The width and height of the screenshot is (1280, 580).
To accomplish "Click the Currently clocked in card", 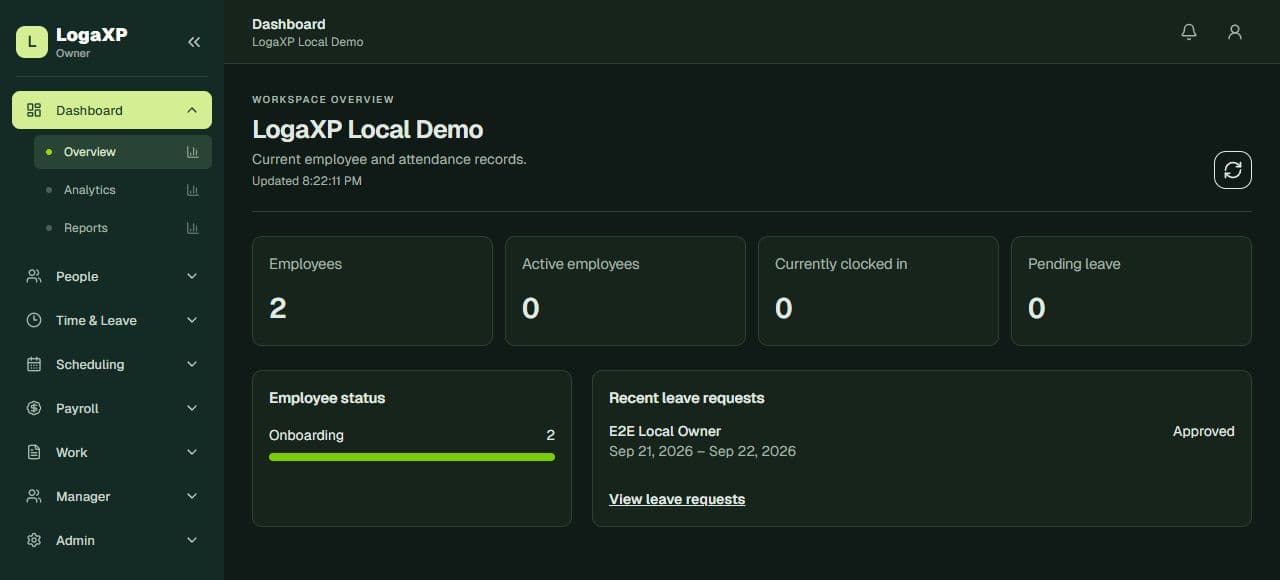I will 878,291.
